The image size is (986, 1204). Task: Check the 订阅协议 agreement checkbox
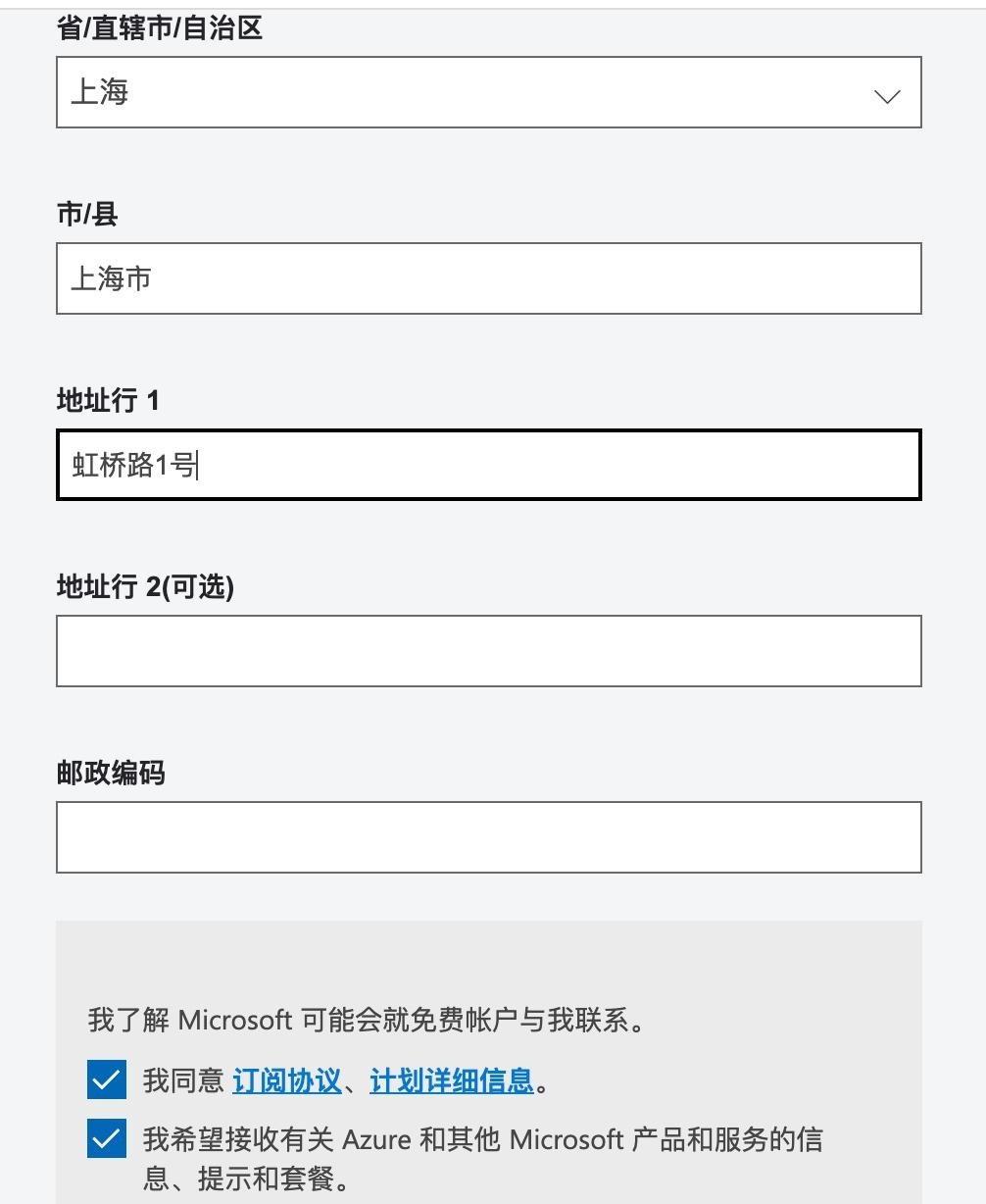(x=106, y=1080)
